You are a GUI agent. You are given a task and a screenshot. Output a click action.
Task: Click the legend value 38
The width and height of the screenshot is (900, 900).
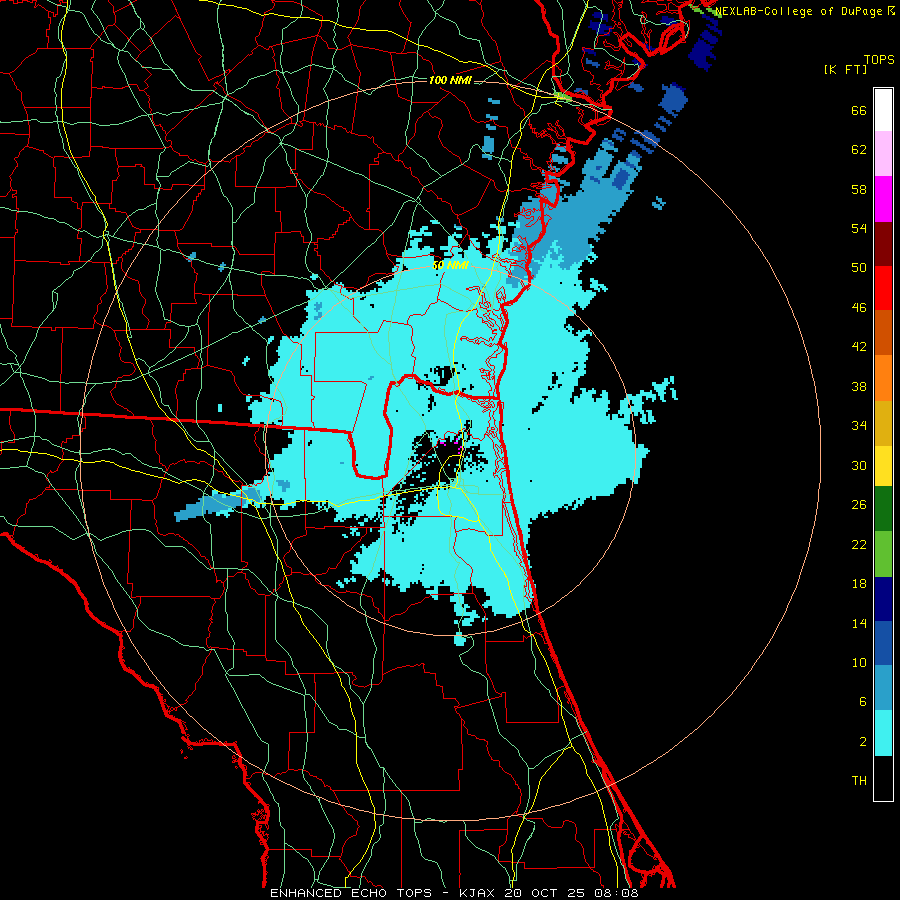pyautogui.click(x=859, y=386)
